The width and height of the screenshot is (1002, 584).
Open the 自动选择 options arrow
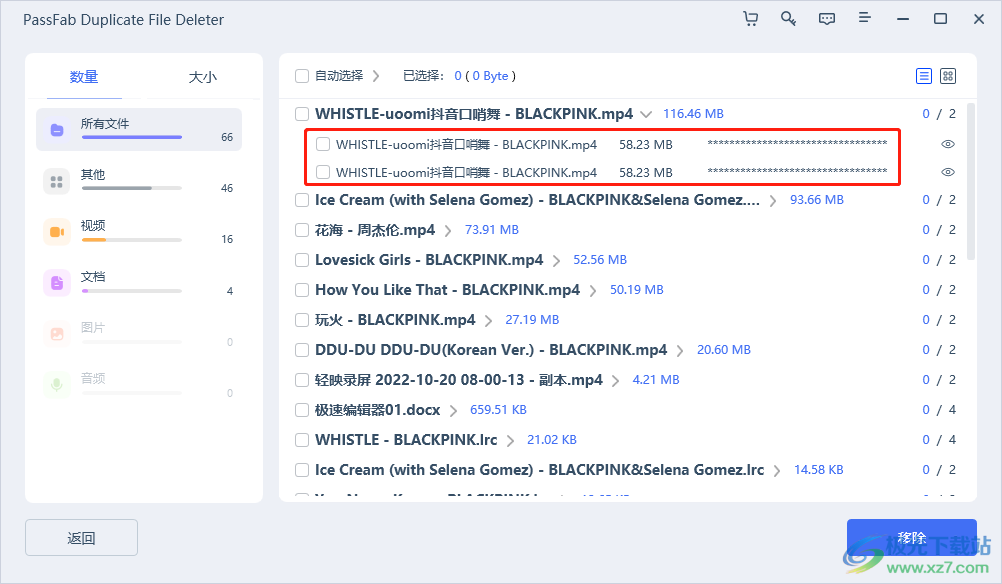[x=376, y=76]
